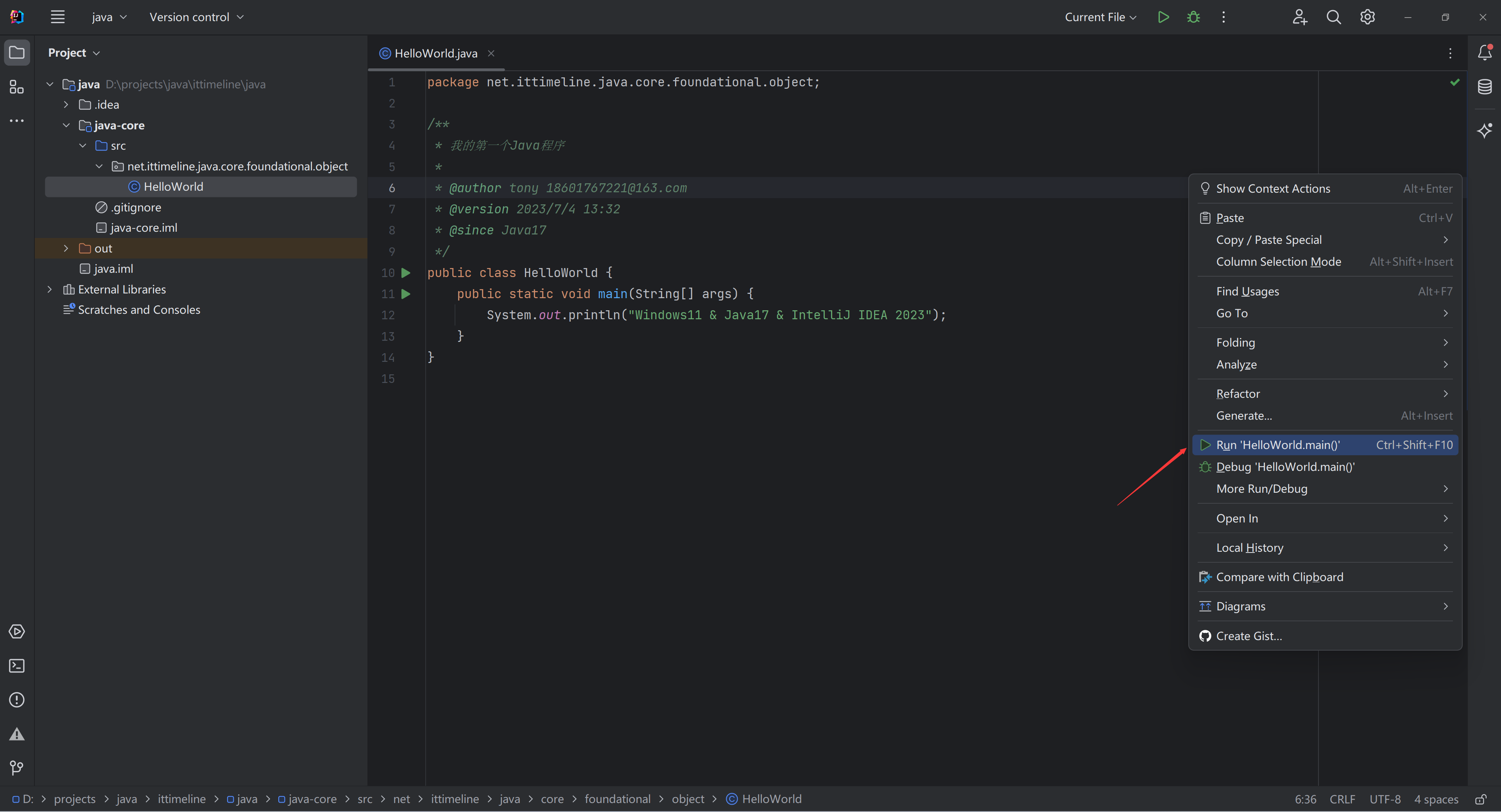The width and height of the screenshot is (1501, 812).
Task: Click the Debug bug icon in toolbar
Action: [x=1193, y=17]
